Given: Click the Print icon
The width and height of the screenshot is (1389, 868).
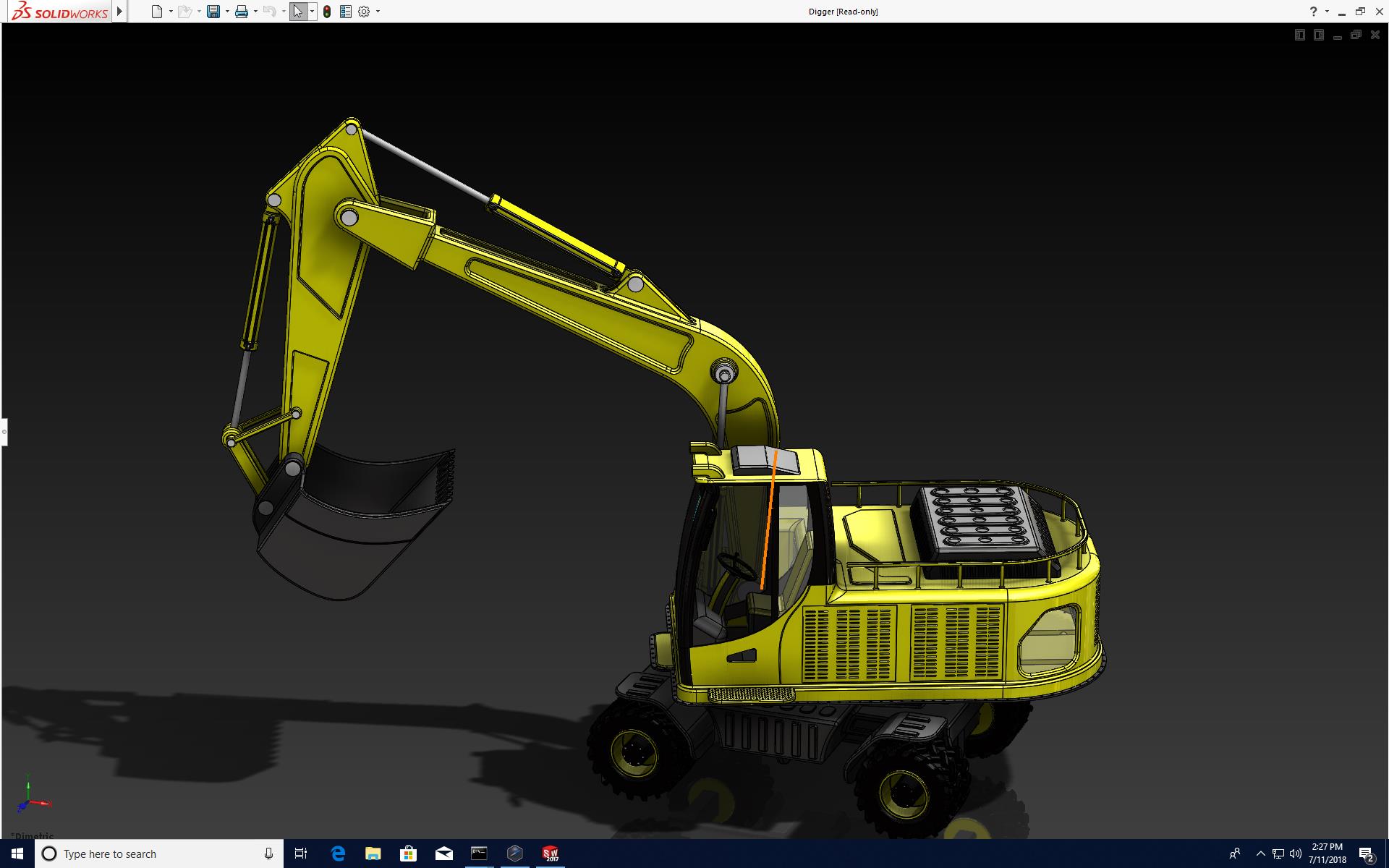Looking at the screenshot, I should (242, 12).
